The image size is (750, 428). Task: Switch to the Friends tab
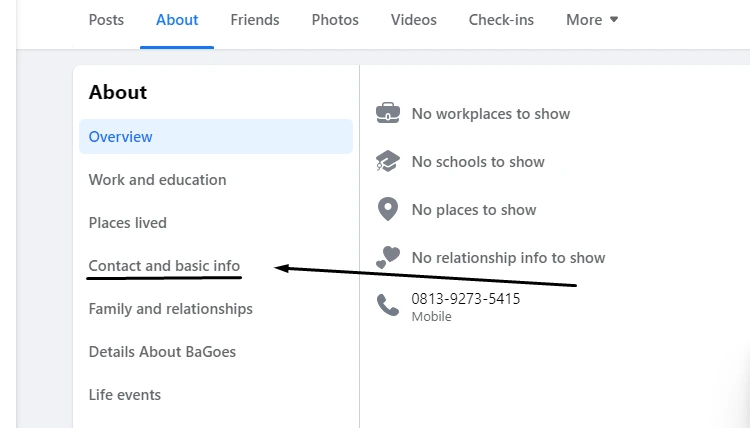click(255, 20)
